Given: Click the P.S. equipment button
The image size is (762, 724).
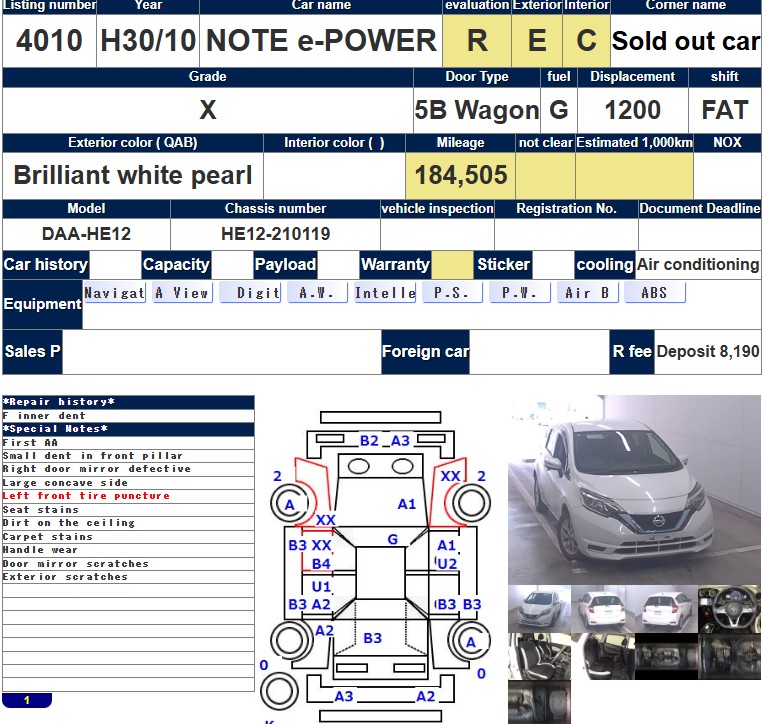Looking at the screenshot, I should [x=452, y=293].
